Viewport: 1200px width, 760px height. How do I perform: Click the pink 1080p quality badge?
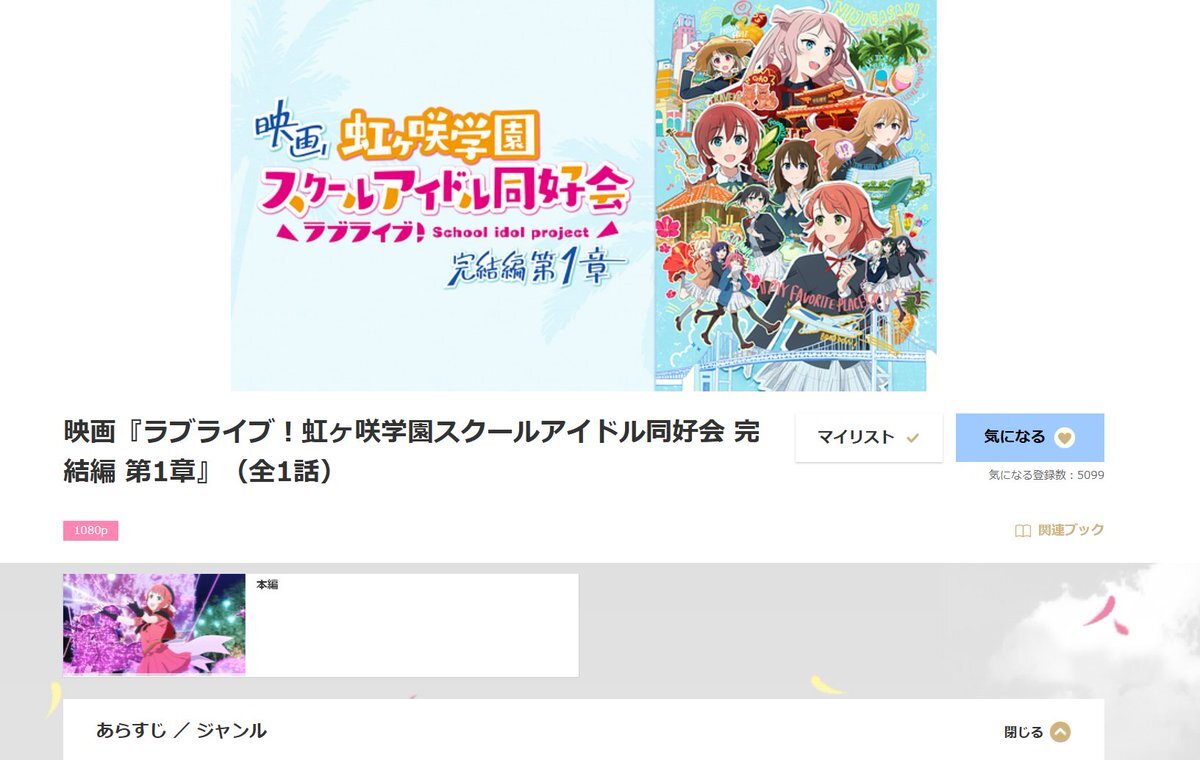91,531
